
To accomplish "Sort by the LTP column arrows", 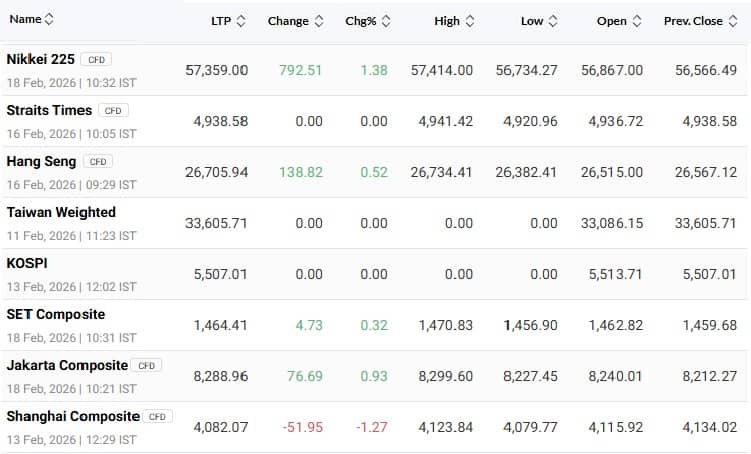I will [x=241, y=21].
